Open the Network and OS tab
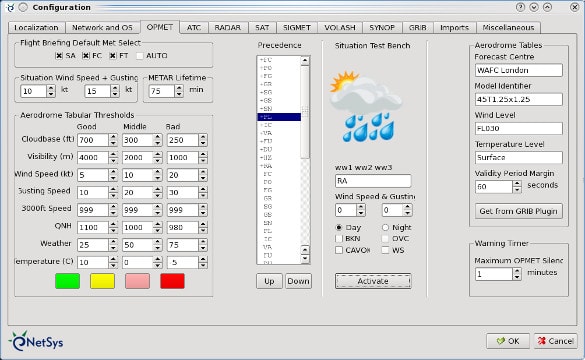The width and height of the screenshot is (585, 360). click(x=102, y=28)
